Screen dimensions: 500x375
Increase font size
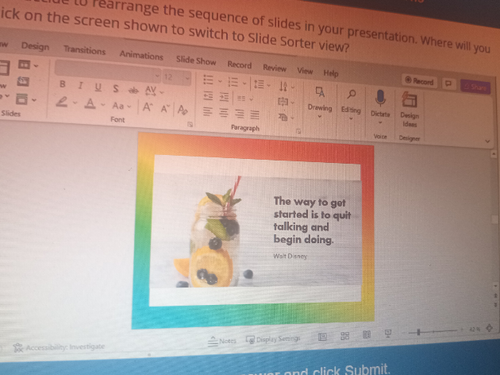coord(147,107)
